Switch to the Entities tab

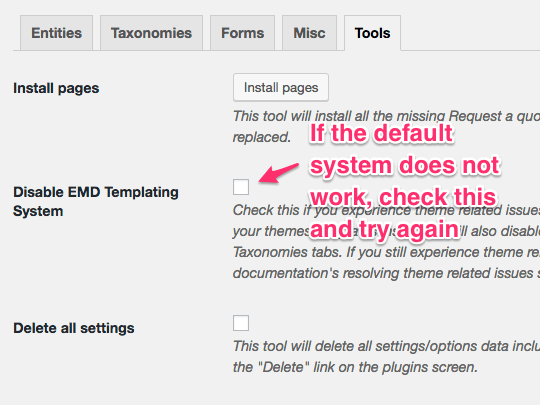pyautogui.click(x=56, y=33)
